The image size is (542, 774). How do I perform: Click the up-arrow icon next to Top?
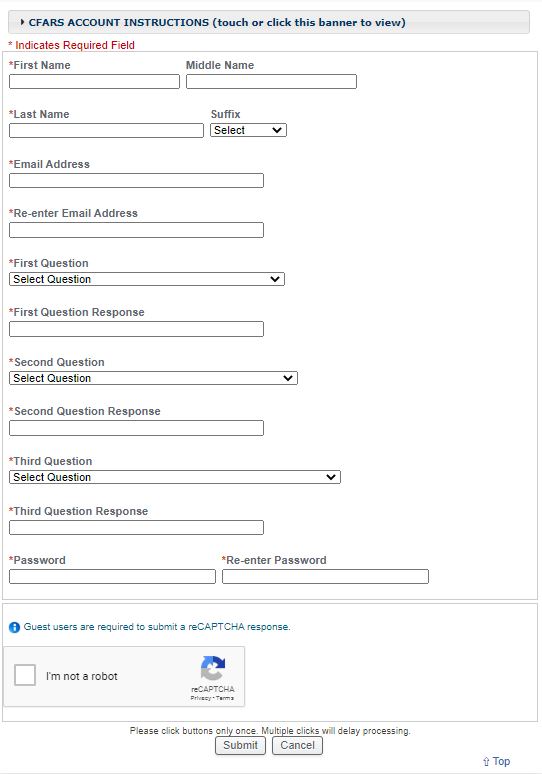(x=486, y=762)
